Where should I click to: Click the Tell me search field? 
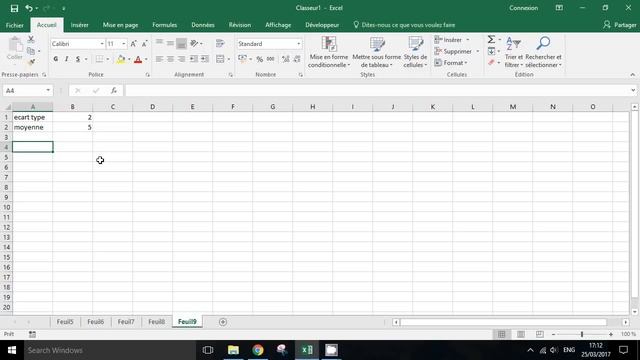coord(404,25)
